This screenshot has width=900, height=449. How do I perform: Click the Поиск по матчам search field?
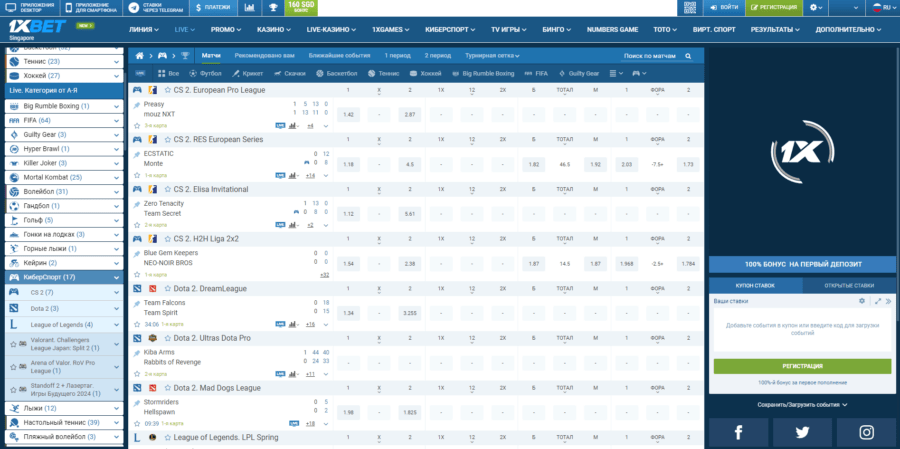pyautogui.click(x=650, y=56)
